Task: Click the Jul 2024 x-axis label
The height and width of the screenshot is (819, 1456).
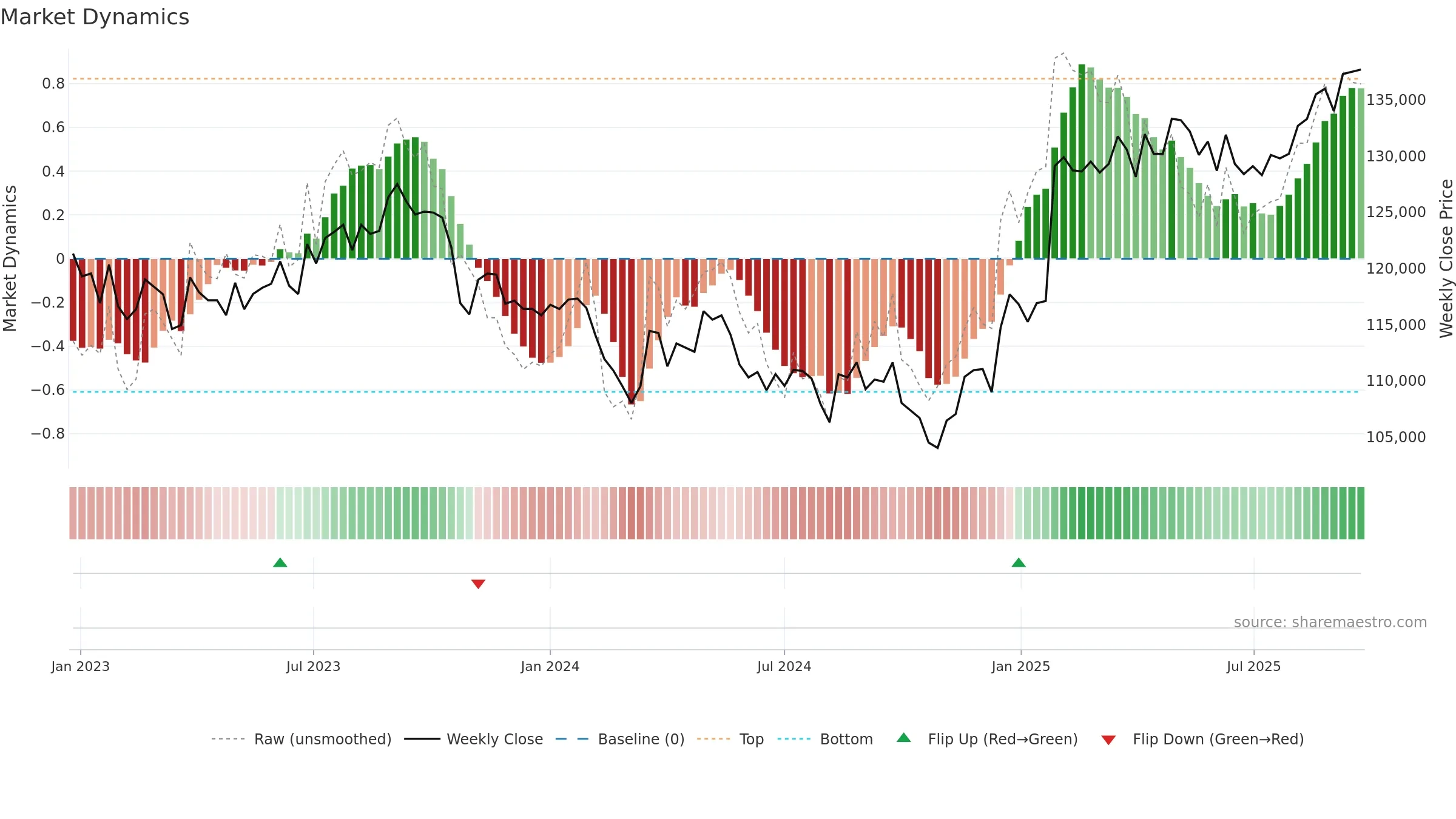Action: (x=784, y=666)
